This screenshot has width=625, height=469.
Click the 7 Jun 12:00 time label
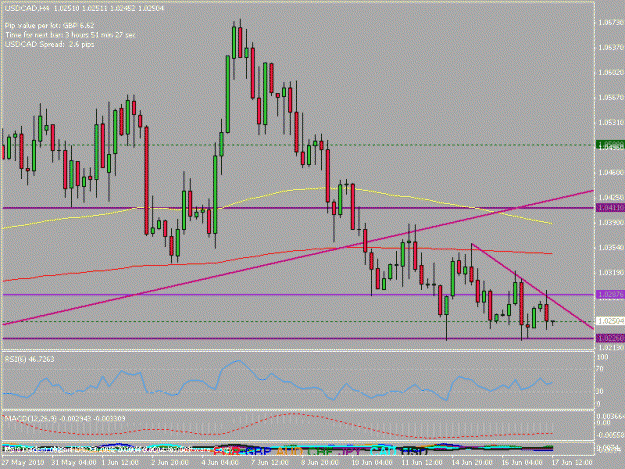tap(270, 463)
